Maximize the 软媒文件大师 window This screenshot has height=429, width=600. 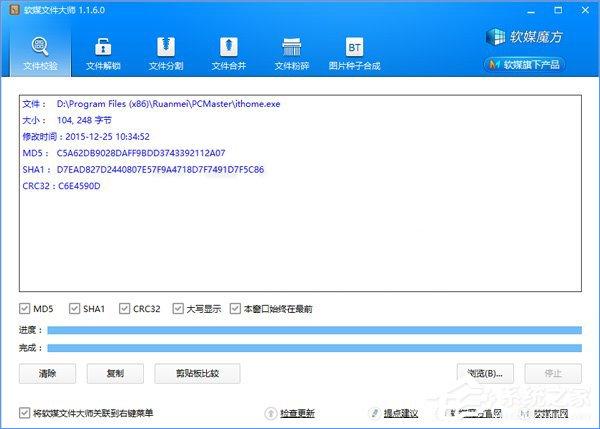click(x=558, y=10)
